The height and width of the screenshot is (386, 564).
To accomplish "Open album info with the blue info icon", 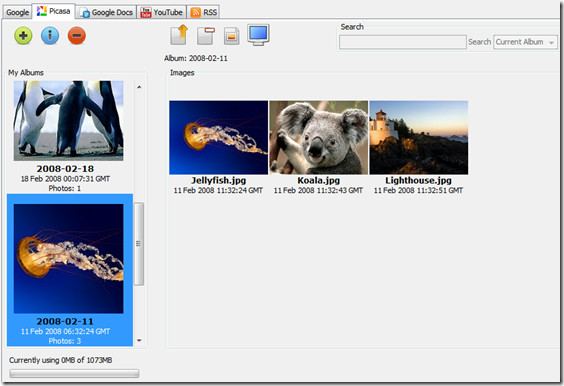I will (50, 36).
